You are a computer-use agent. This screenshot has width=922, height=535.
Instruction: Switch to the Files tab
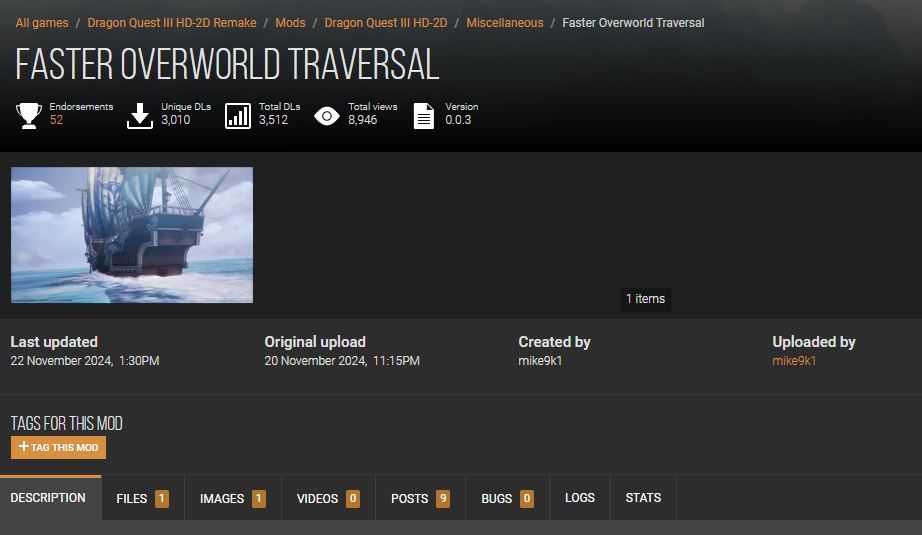coord(142,498)
